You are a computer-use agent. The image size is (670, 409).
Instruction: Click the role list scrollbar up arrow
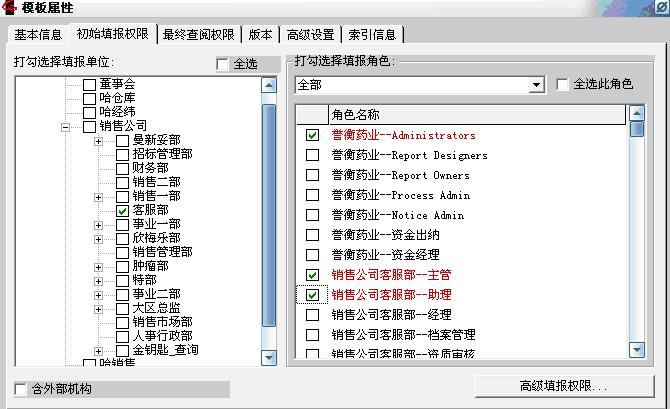(x=637, y=115)
